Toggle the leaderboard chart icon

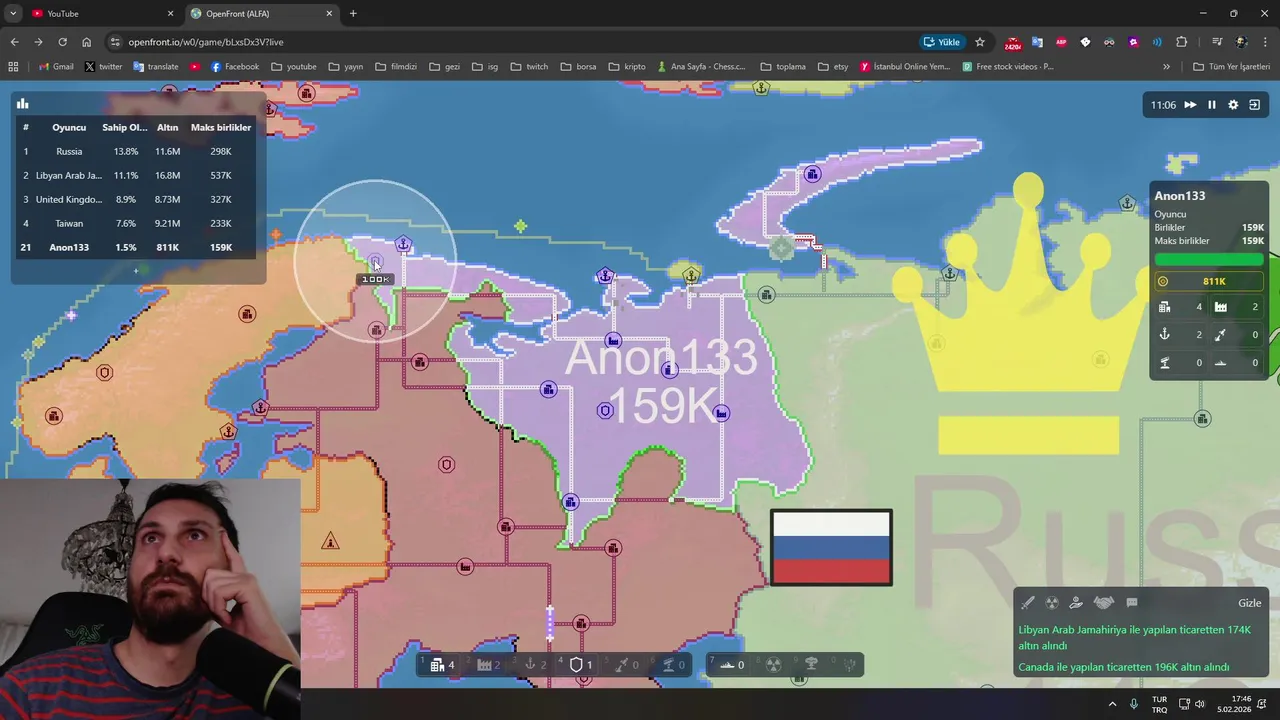tap(22, 103)
